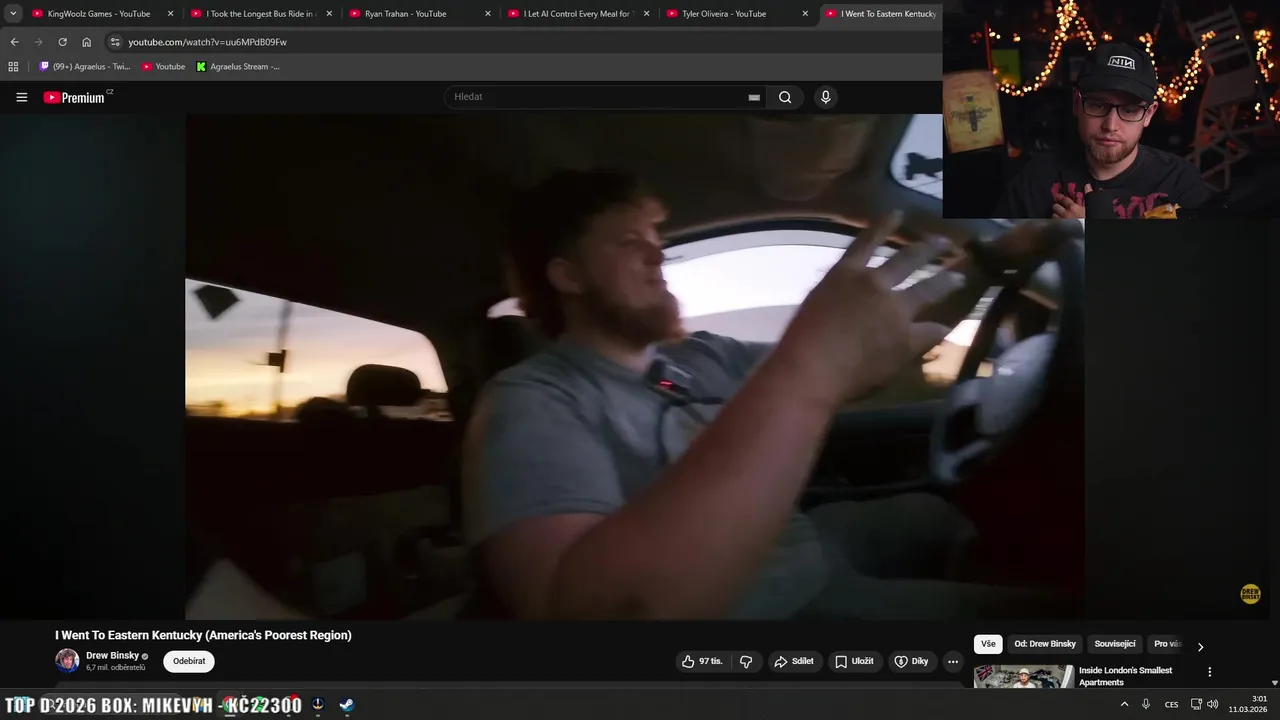Image resolution: width=1280 pixels, height=720 pixels.
Task: Change the CES keyboard language
Action: (x=1171, y=704)
